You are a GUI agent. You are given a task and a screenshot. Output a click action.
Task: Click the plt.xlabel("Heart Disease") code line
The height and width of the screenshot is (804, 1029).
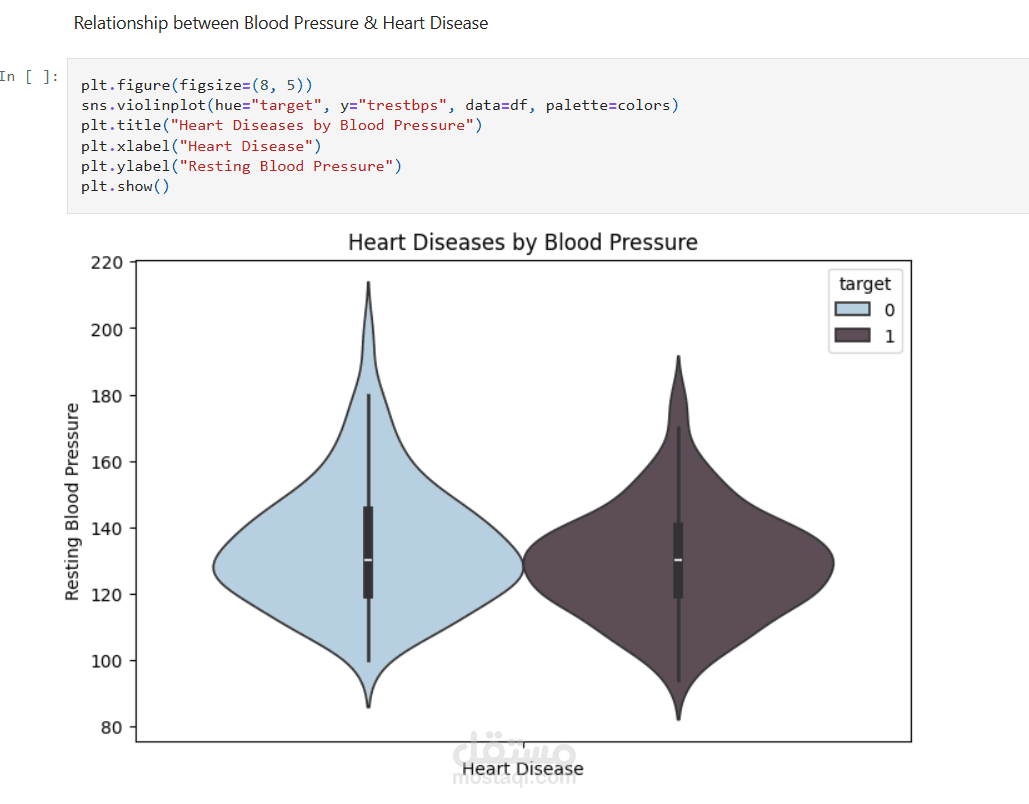[x=201, y=146]
